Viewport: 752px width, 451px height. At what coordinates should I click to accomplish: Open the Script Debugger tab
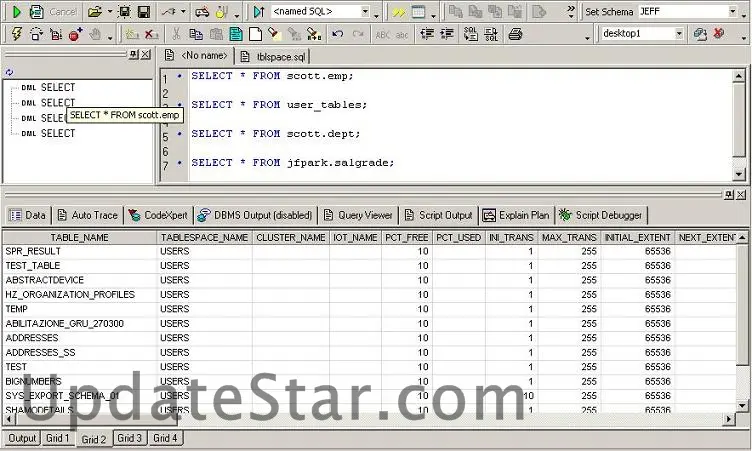[x=600, y=215]
